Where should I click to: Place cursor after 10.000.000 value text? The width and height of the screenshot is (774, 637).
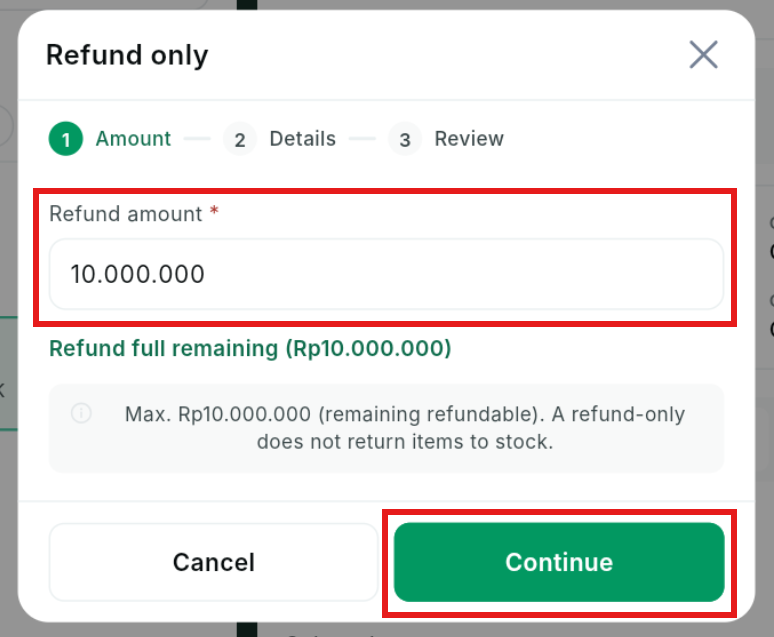pos(207,274)
